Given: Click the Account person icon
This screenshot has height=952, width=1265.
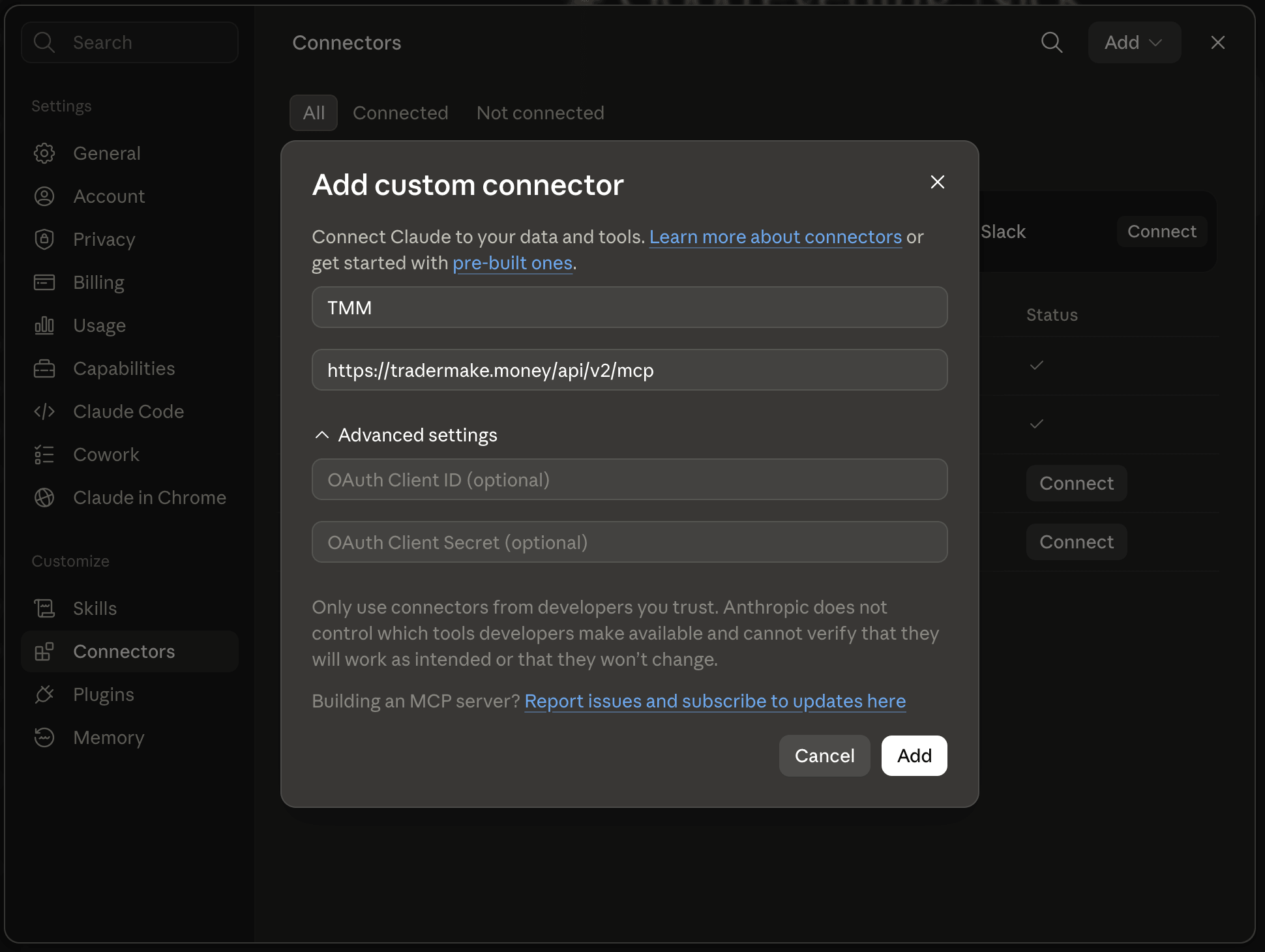Looking at the screenshot, I should (x=44, y=196).
